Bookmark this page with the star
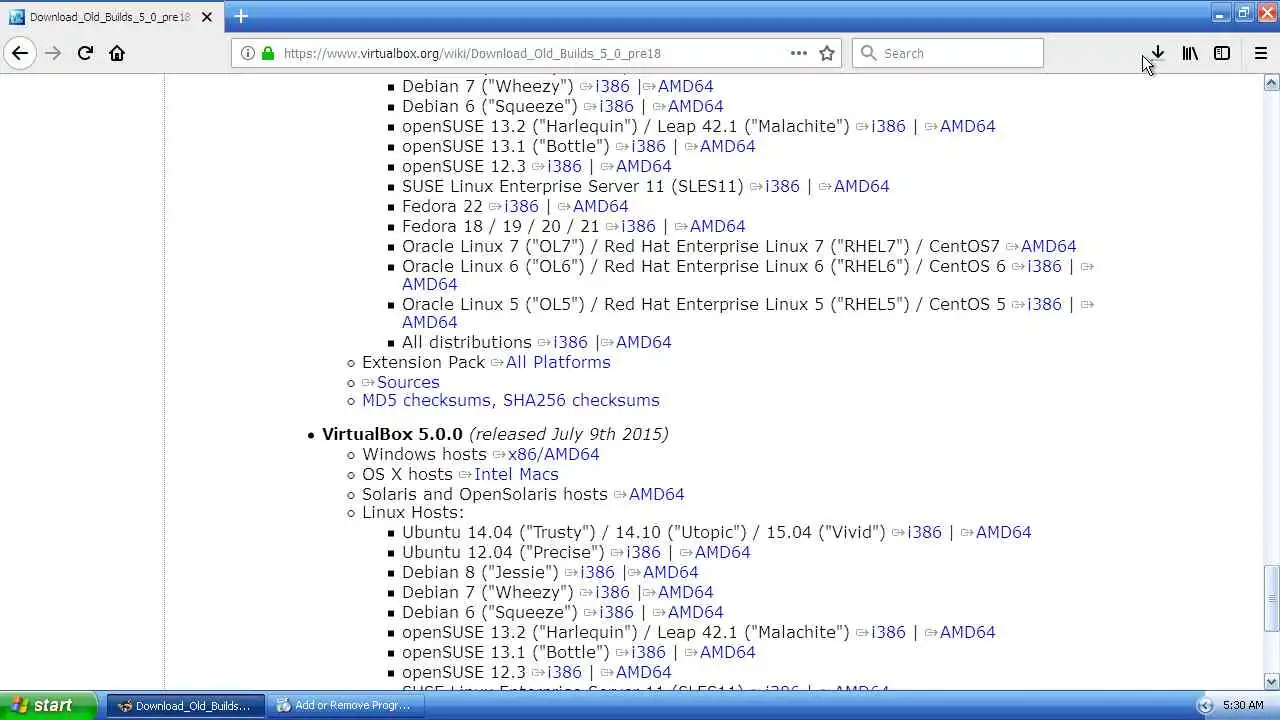Viewport: 1280px width, 720px height. tap(827, 53)
